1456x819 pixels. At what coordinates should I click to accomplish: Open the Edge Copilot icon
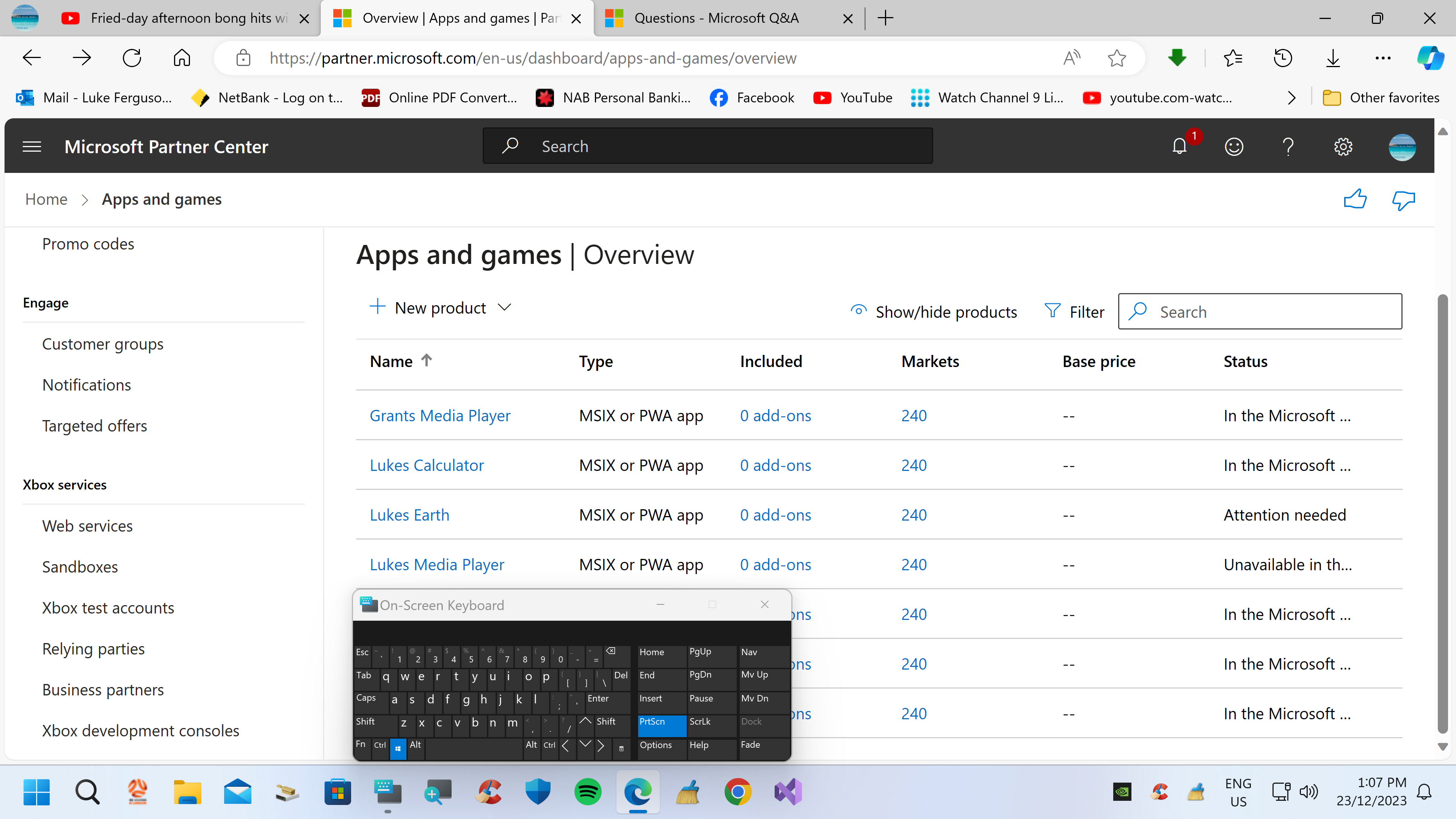tap(1430, 58)
